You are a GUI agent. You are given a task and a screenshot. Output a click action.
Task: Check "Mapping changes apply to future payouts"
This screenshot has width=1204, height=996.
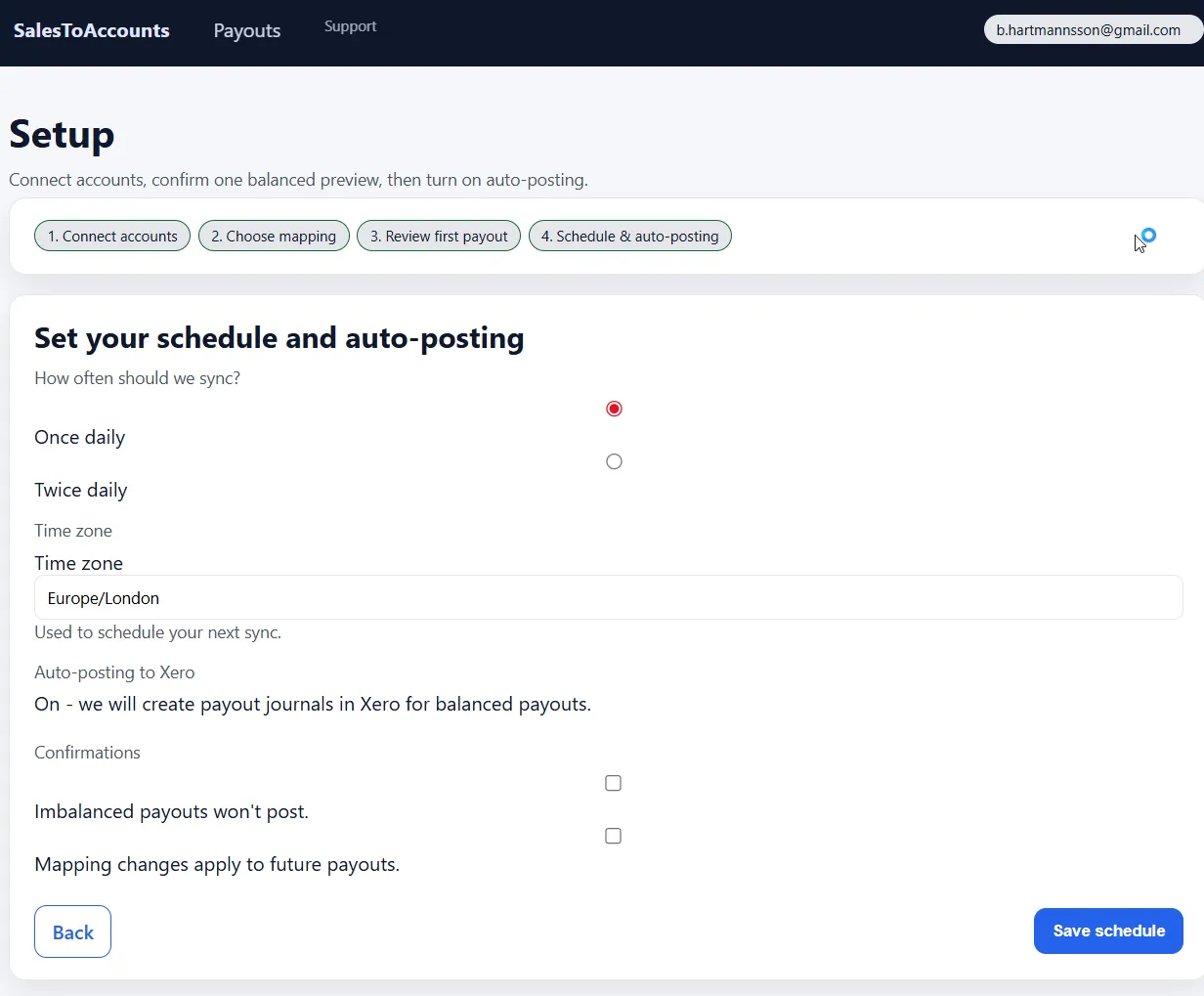[613, 836]
